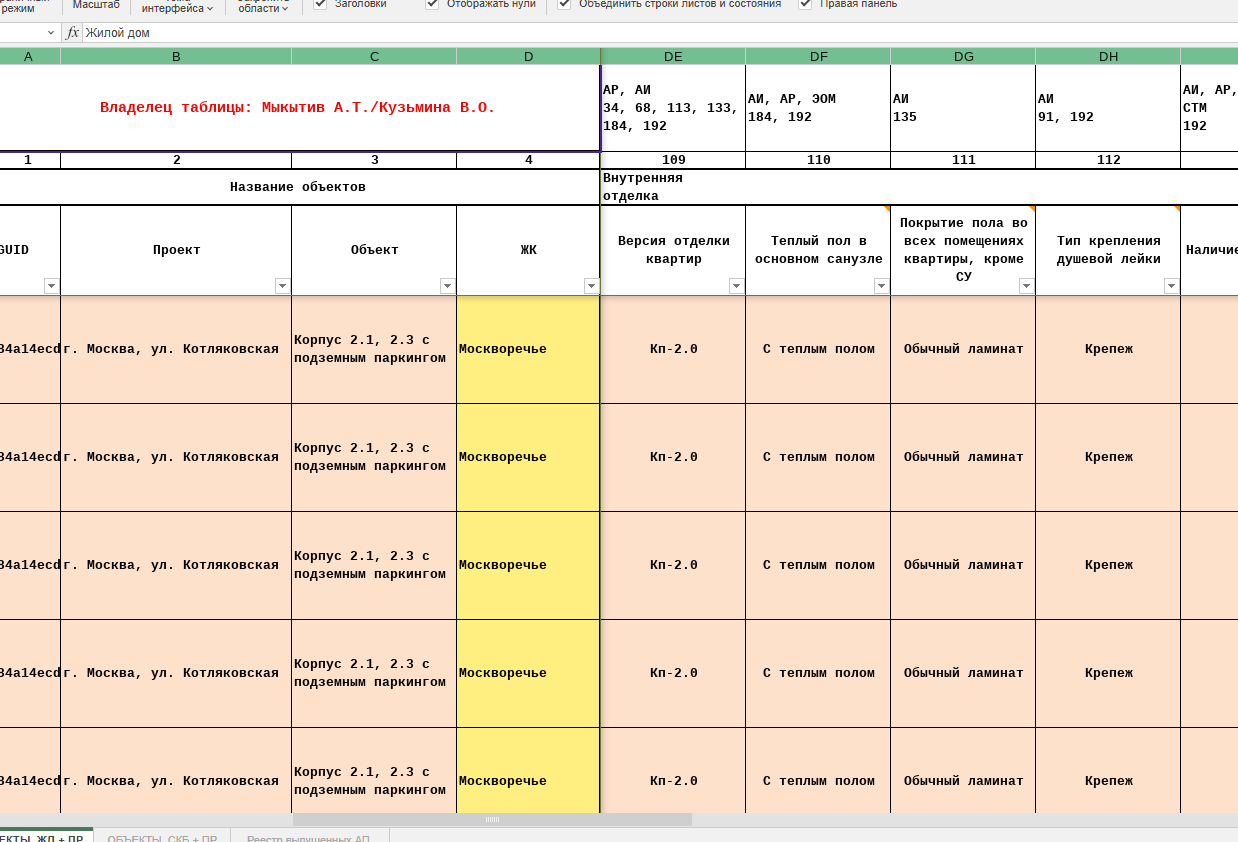Screen dimensions: 1238x842
Task: Select column header DG
Action: click(x=963, y=56)
